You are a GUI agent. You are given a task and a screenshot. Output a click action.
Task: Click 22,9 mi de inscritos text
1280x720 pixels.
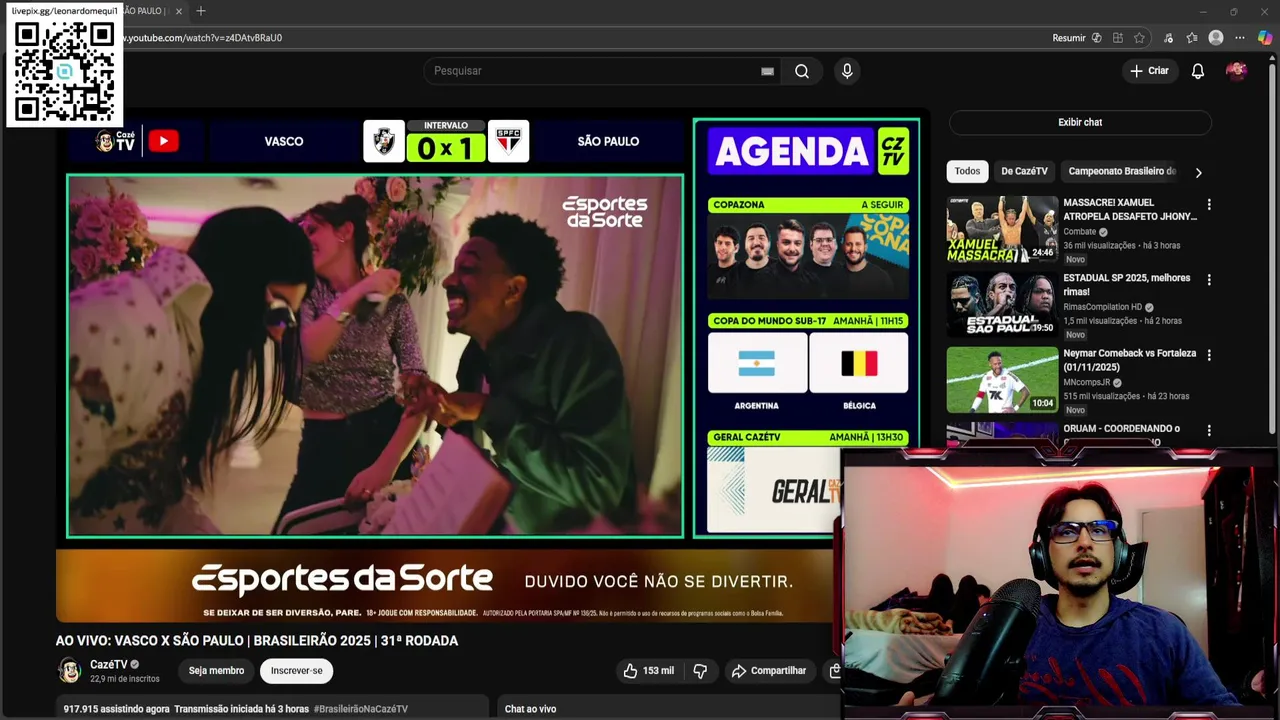click(125, 679)
